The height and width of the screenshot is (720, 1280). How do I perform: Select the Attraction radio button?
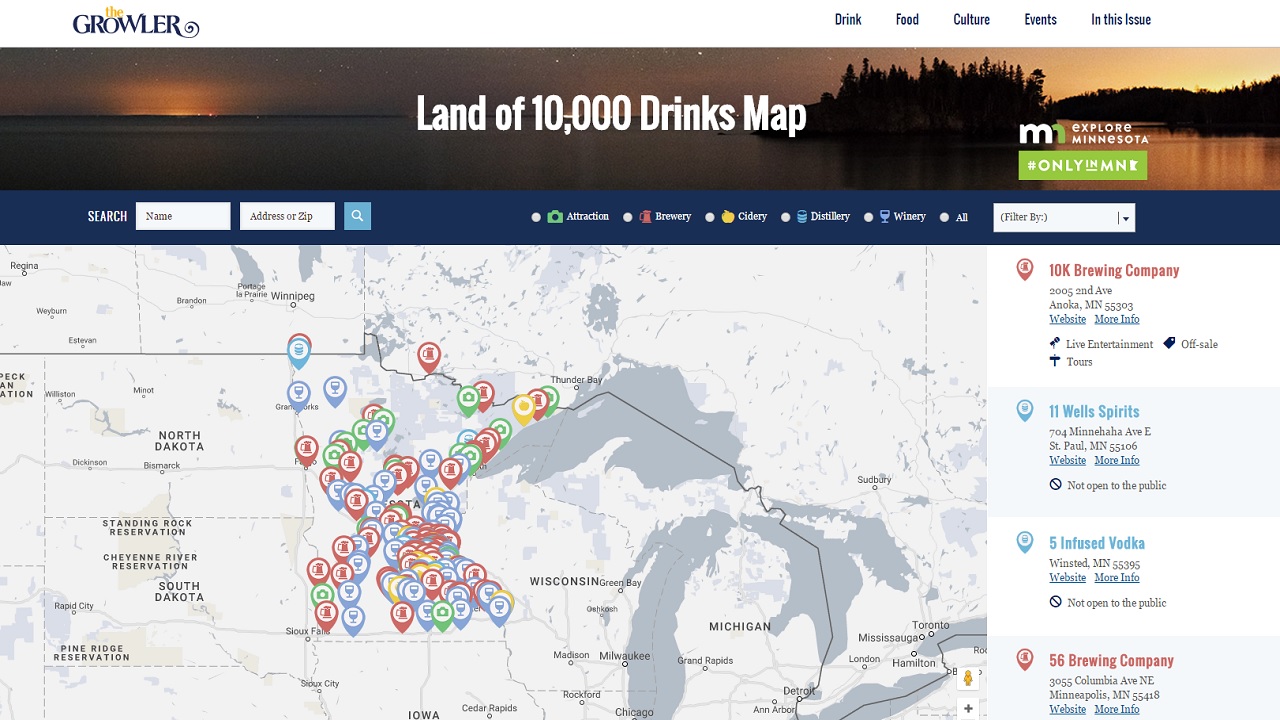coord(536,216)
